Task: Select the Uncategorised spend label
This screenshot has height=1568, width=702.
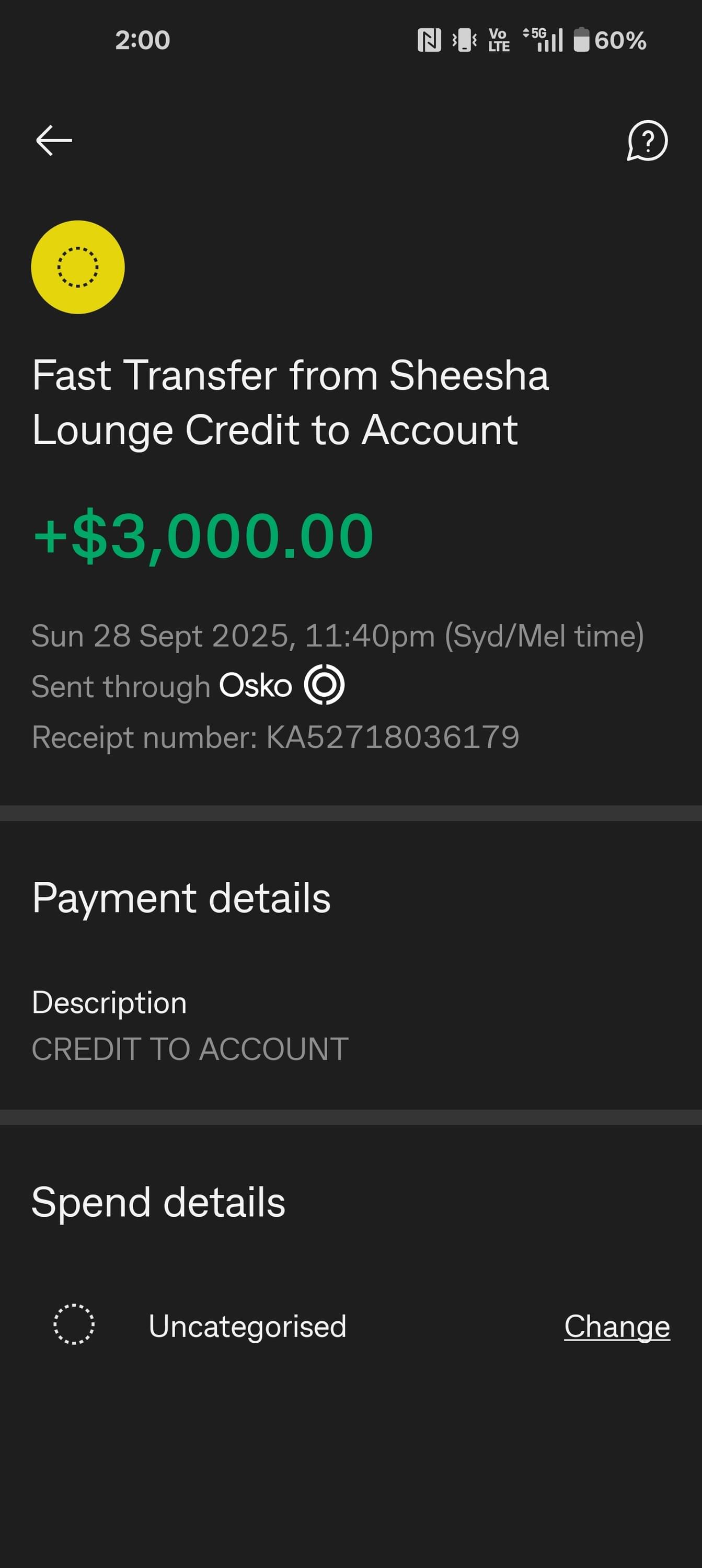Action: pos(247,1325)
